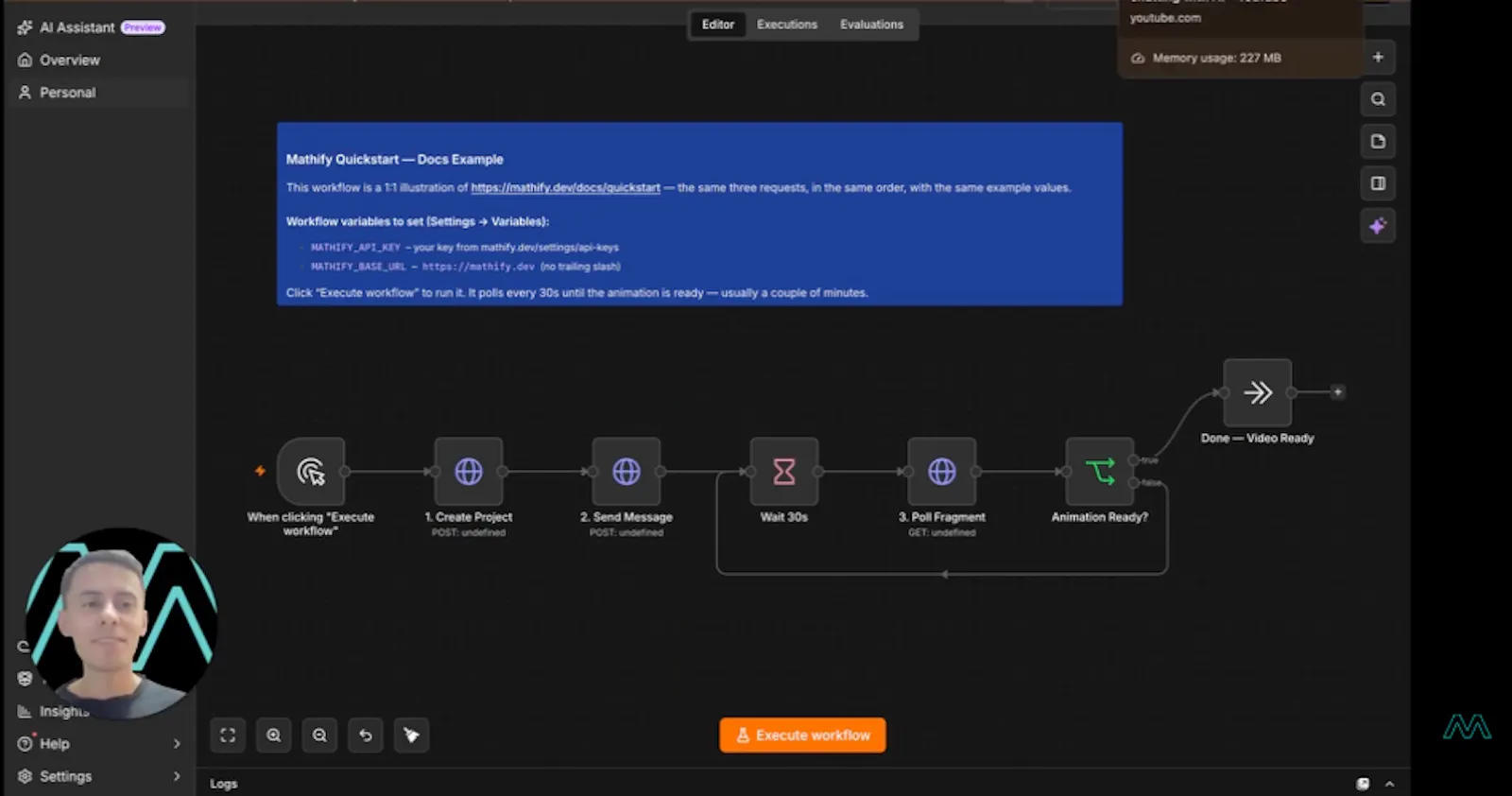Click the tidy up nodes button

(412, 735)
